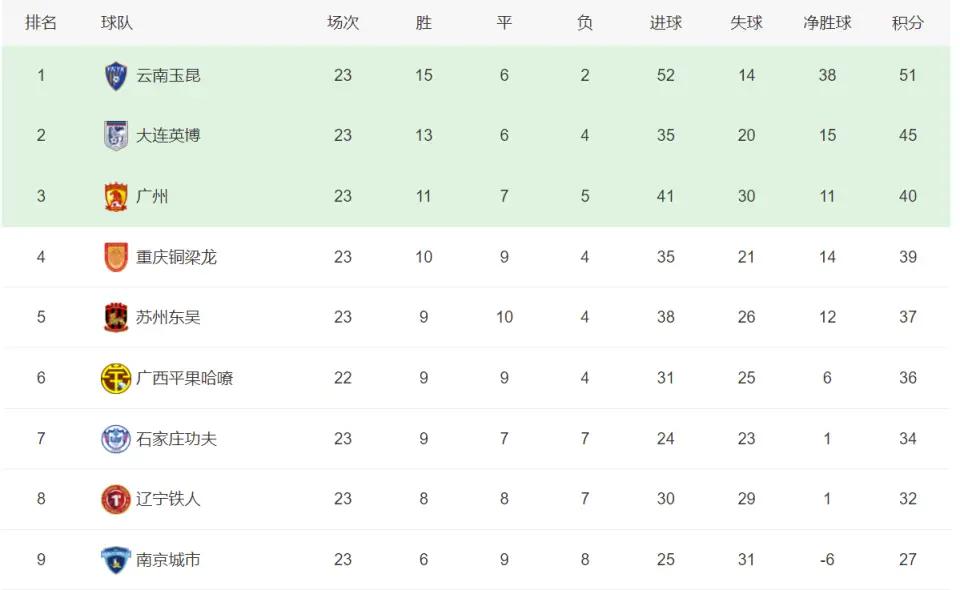Select the 51 points cell for 云南玉昆
The width and height of the screenshot is (960, 590).
pos(907,75)
